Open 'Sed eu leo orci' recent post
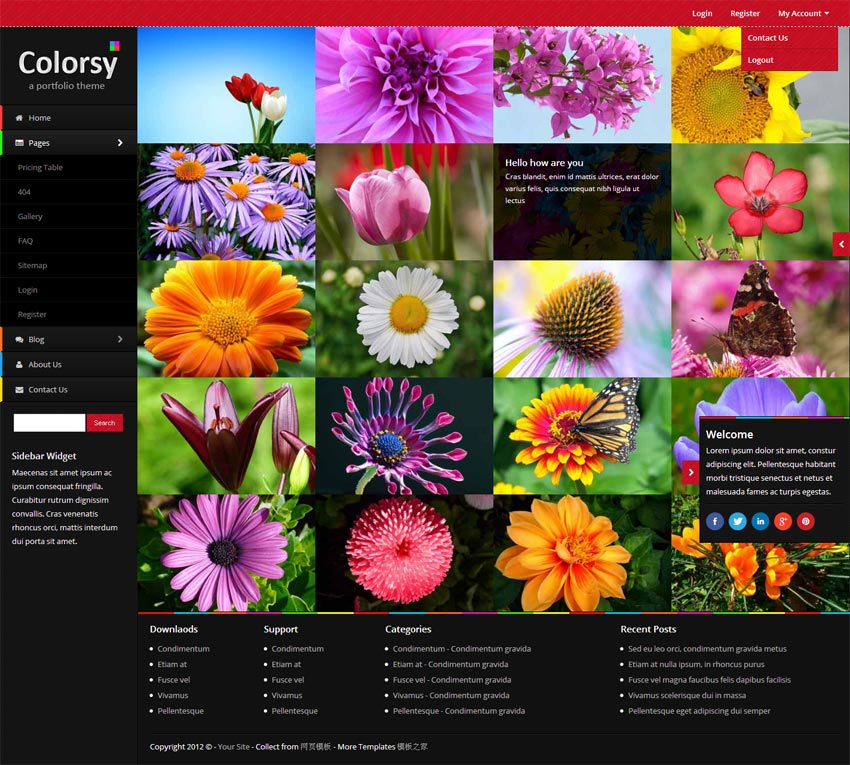The height and width of the screenshot is (765, 850). pos(707,648)
